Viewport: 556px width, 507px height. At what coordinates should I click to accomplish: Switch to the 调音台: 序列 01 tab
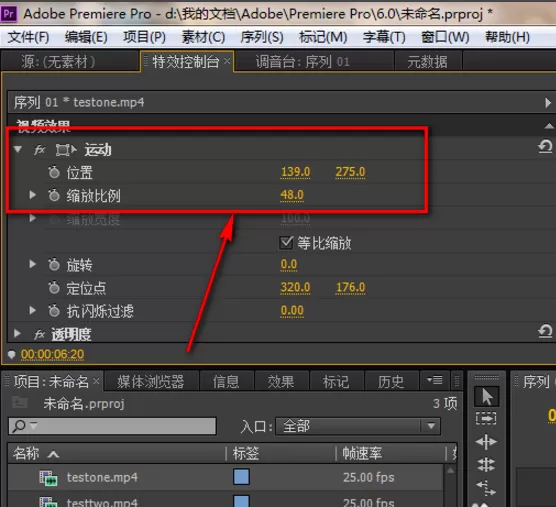coord(303,62)
